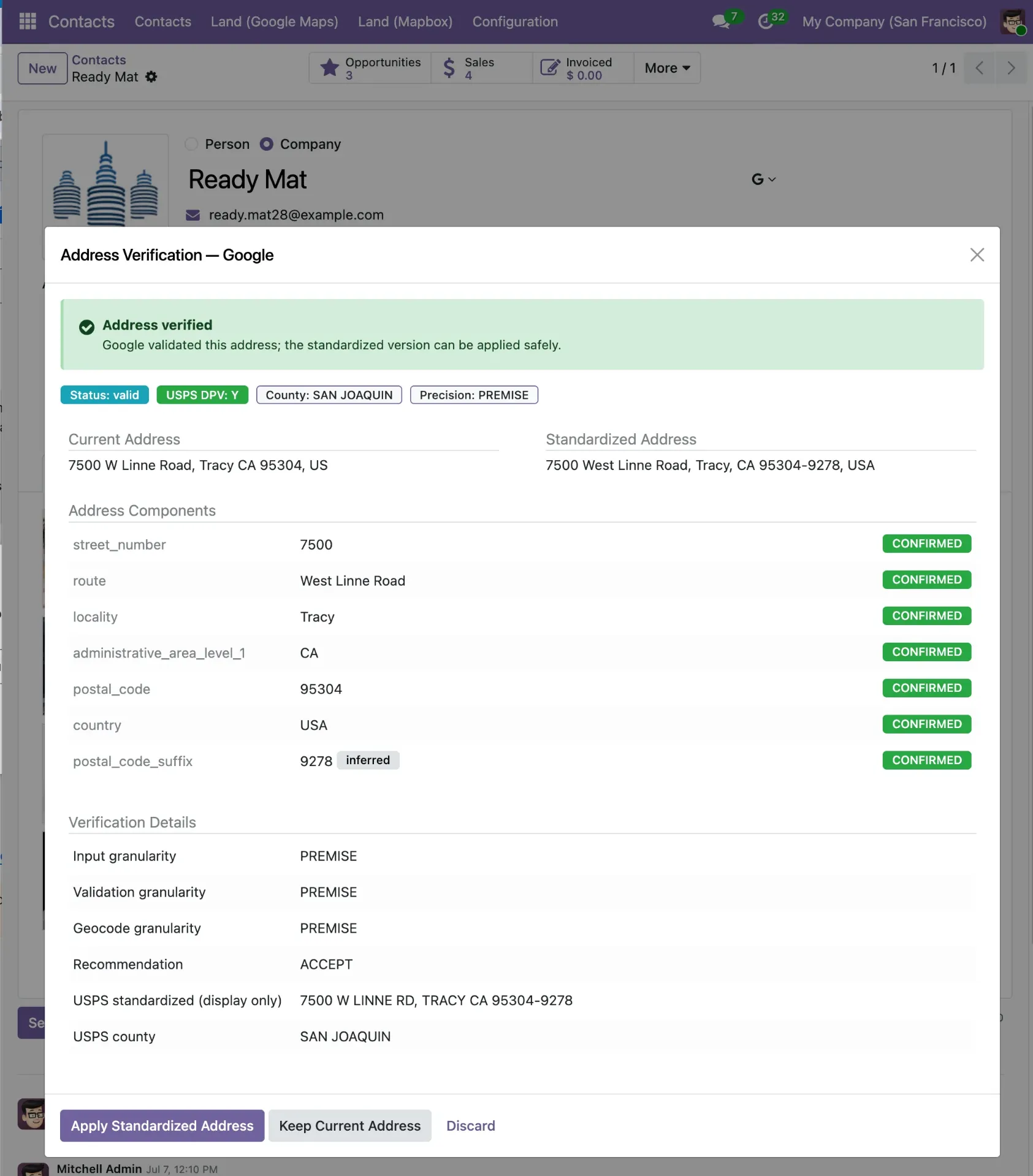The width and height of the screenshot is (1033, 1176).
Task: Select the Company radio button
Action: [266, 144]
